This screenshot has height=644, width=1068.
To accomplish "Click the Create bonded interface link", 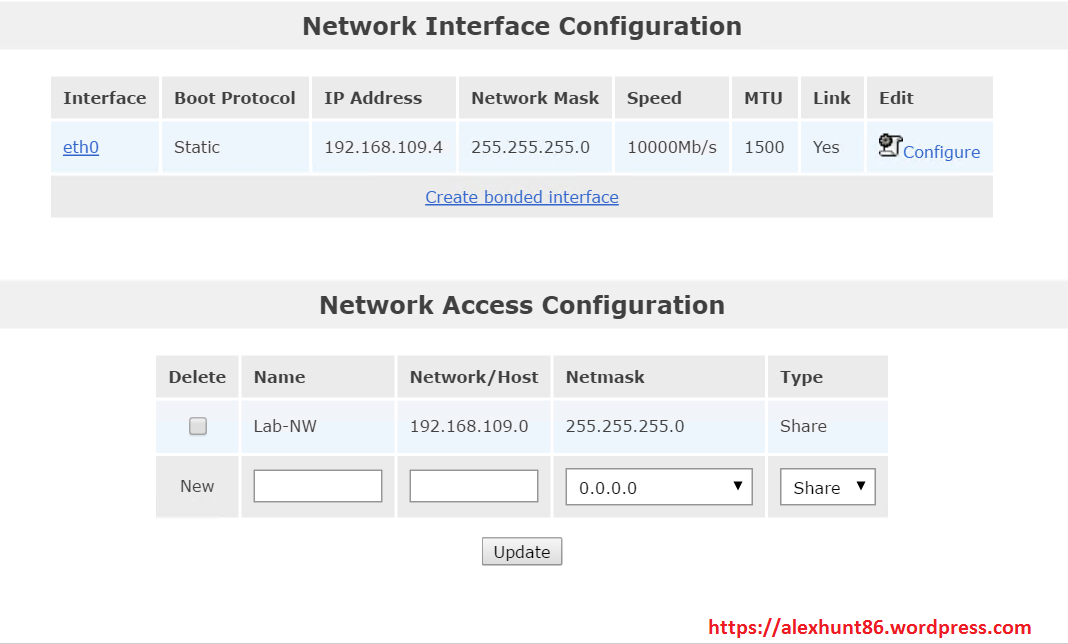I will click(x=522, y=197).
